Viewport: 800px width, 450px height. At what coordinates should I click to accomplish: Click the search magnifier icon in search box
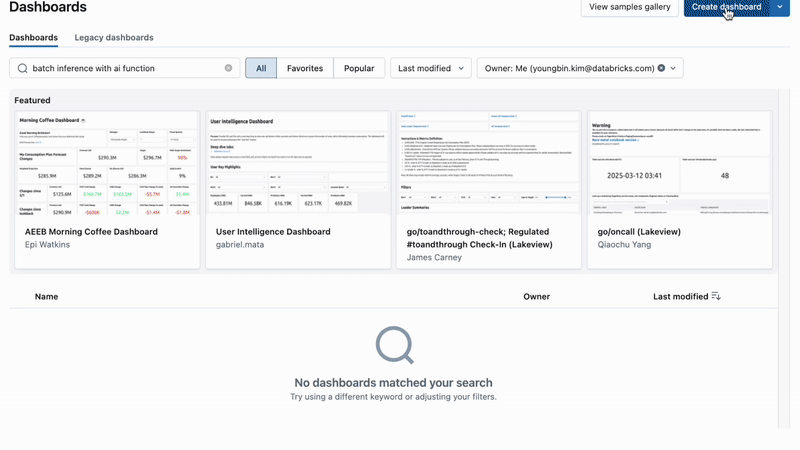pyautogui.click(x=22, y=68)
